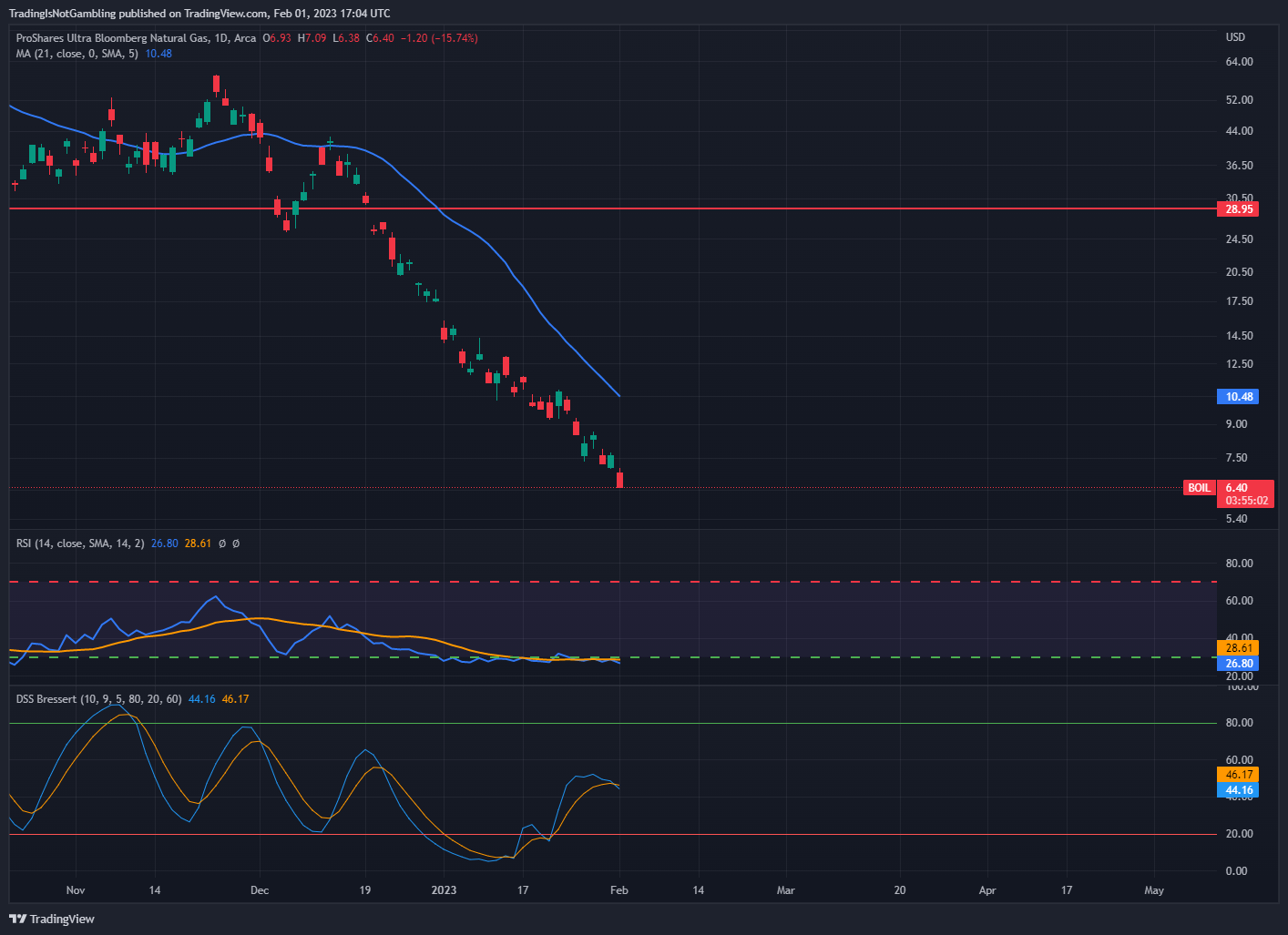1288x935 pixels.
Task: Click the 64.00 price axis label
Action: [x=1239, y=62]
